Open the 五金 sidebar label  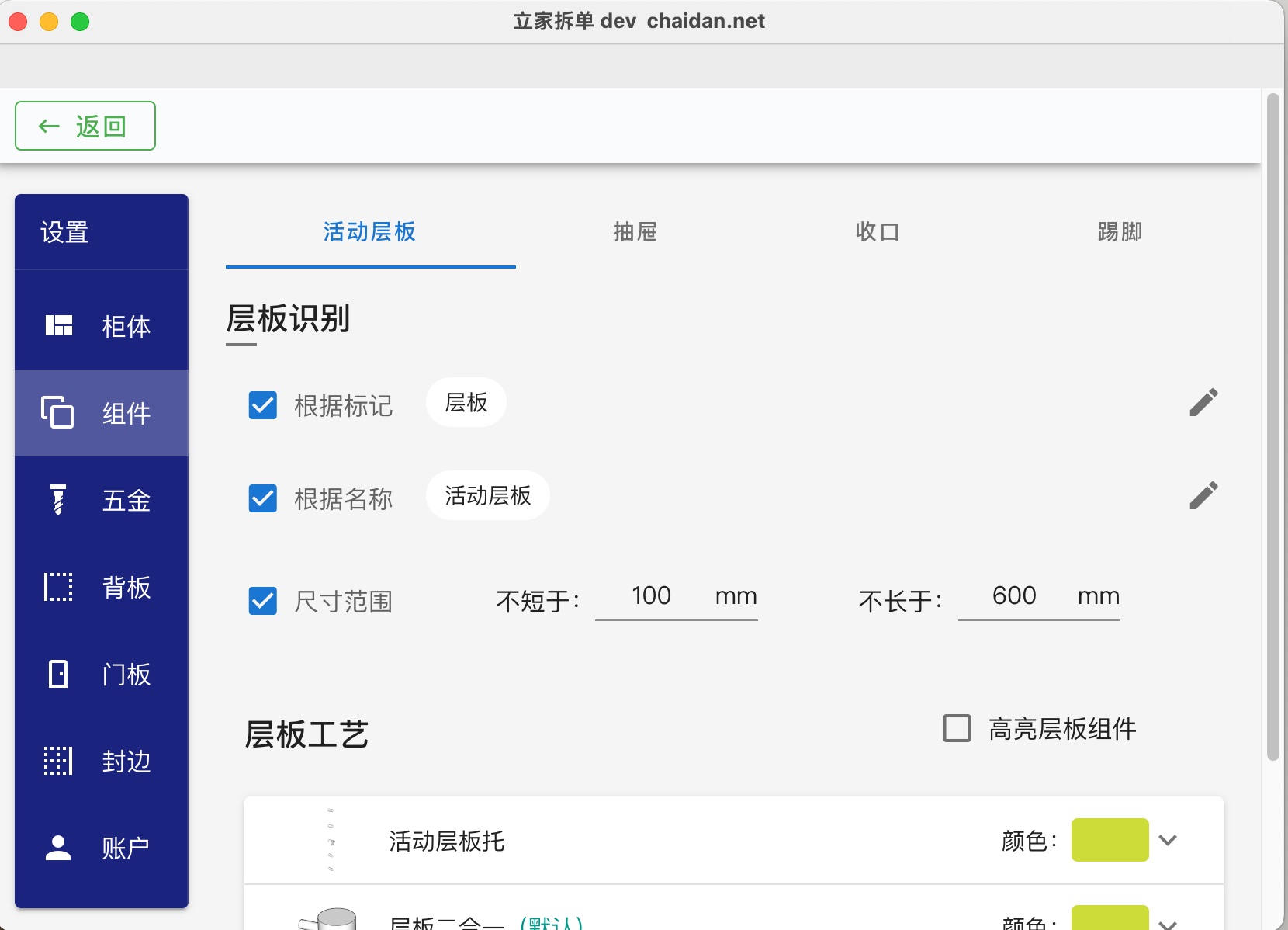[x=126, y=500]
